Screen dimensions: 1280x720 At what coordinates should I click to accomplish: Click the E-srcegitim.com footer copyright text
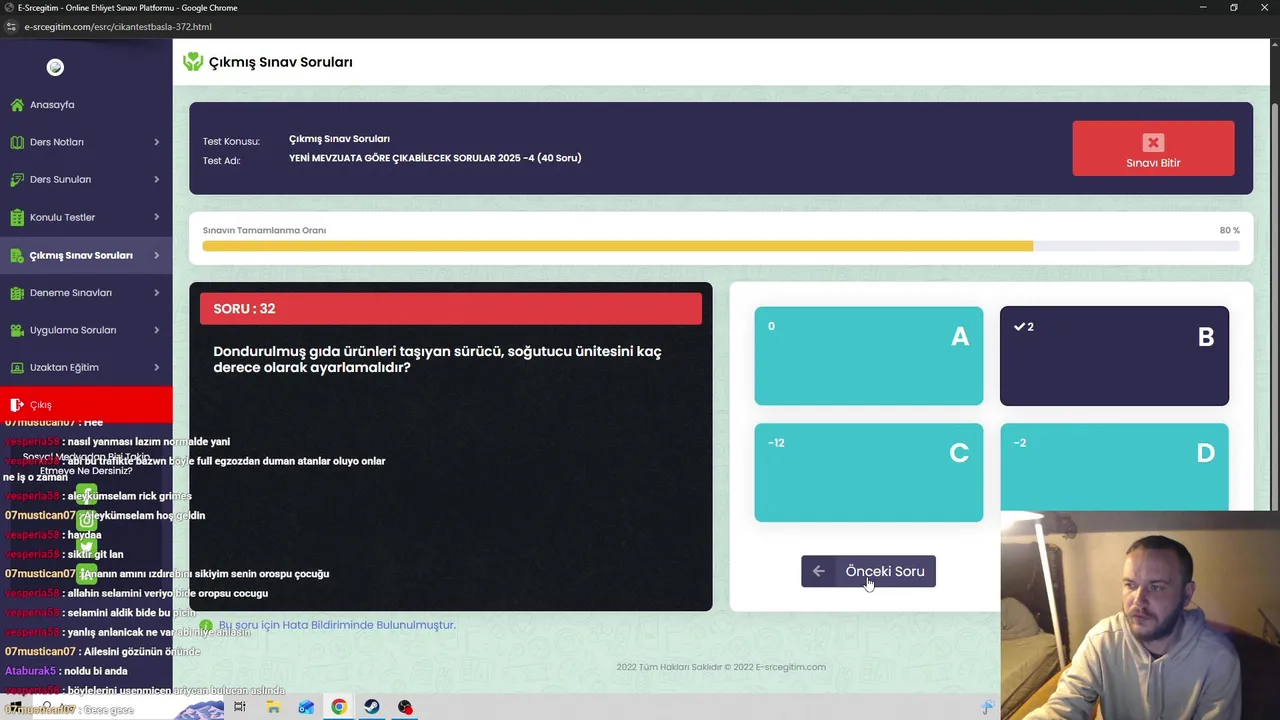click(x=721, y=667)
